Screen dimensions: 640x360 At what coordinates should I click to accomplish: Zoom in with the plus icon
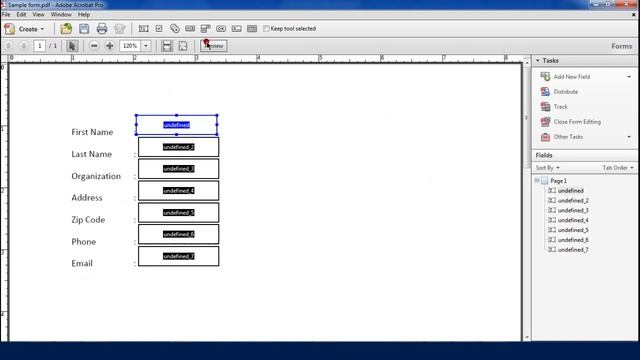coord(109,46)
